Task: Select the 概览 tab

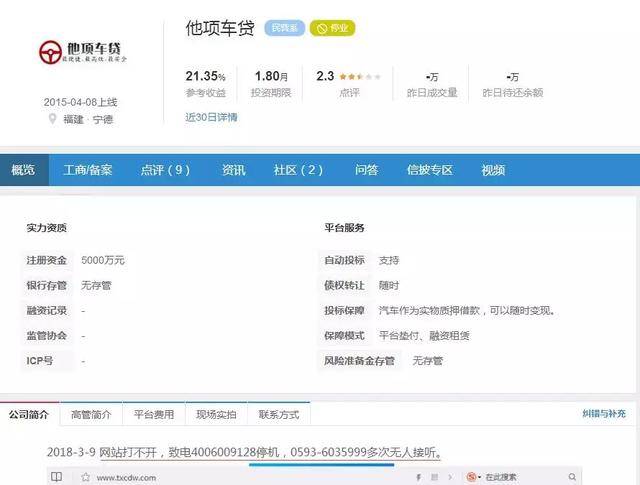Action: click(24, 170)
